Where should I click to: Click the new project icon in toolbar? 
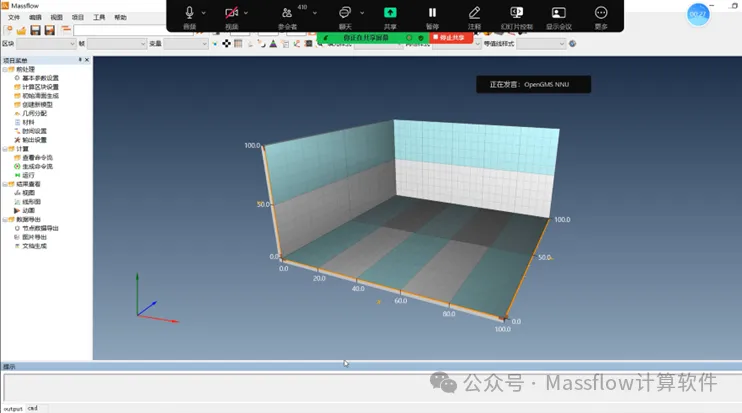point(8,30)
